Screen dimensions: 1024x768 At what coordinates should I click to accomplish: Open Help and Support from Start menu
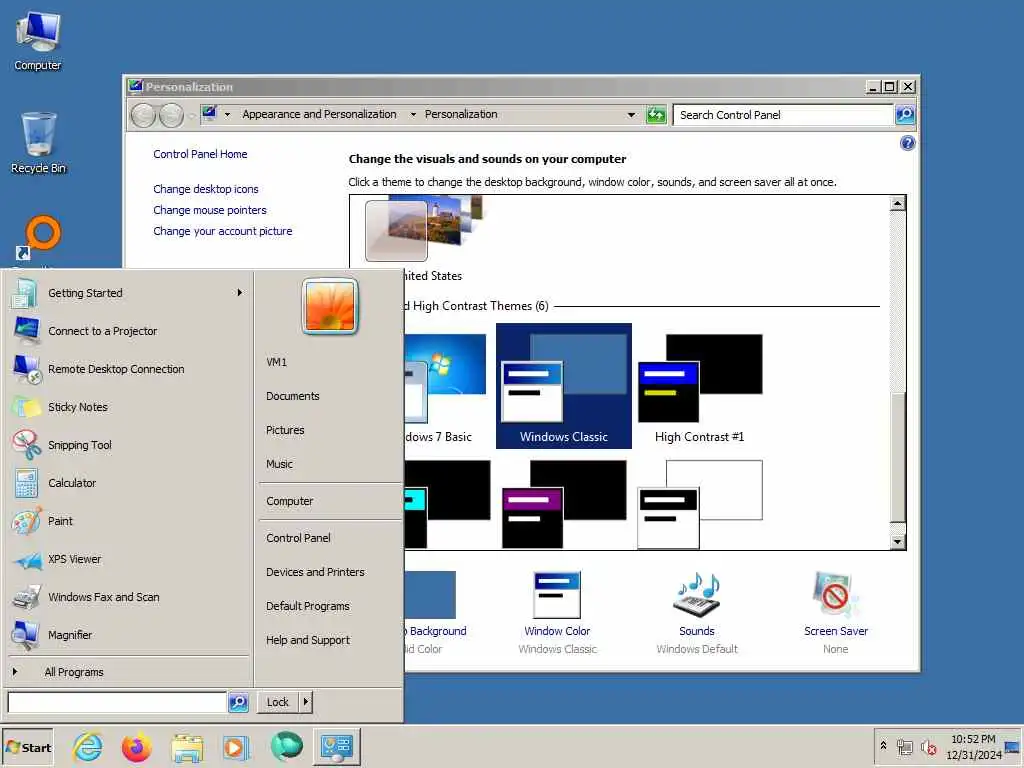[x=308, y=640]
